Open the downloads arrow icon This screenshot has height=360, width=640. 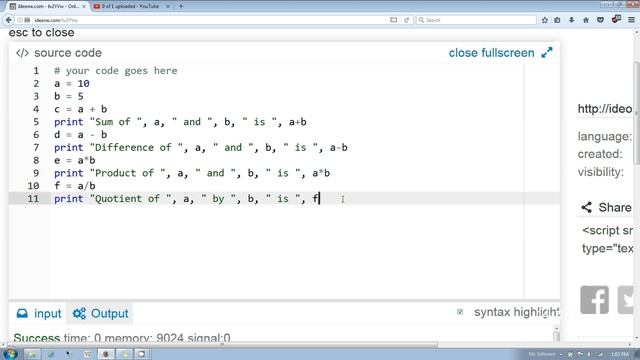coord(571,20)
